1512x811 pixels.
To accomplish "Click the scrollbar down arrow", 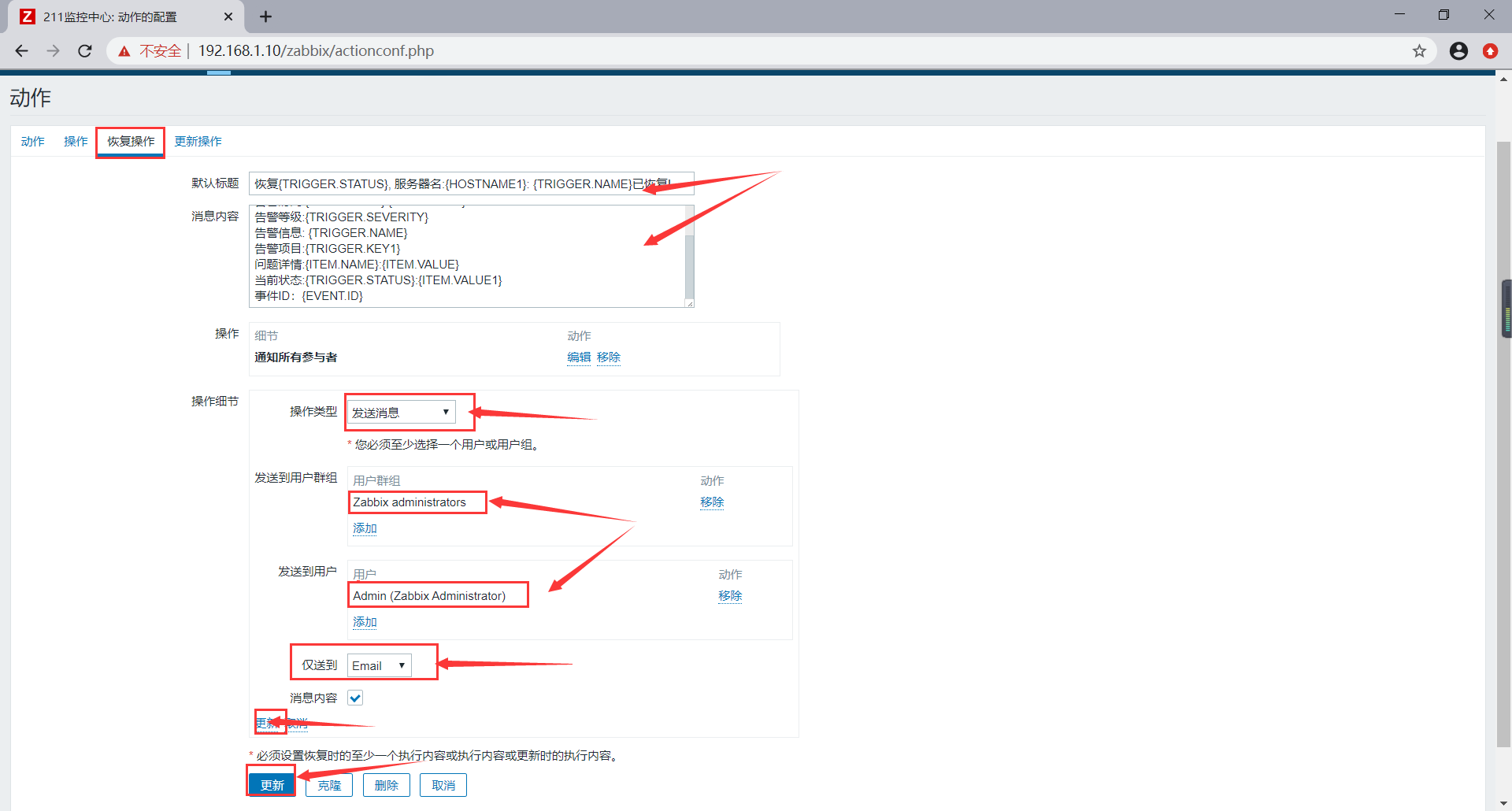I will [1503, 804].
